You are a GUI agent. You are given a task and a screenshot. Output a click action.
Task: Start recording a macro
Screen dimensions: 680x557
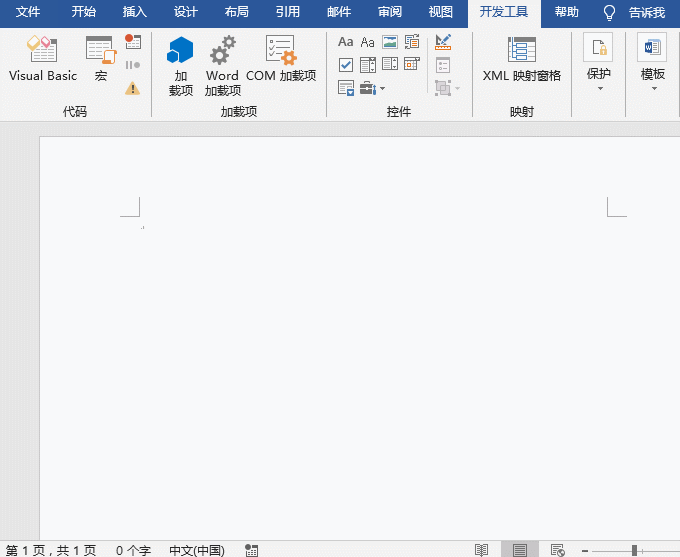point(133,42)
